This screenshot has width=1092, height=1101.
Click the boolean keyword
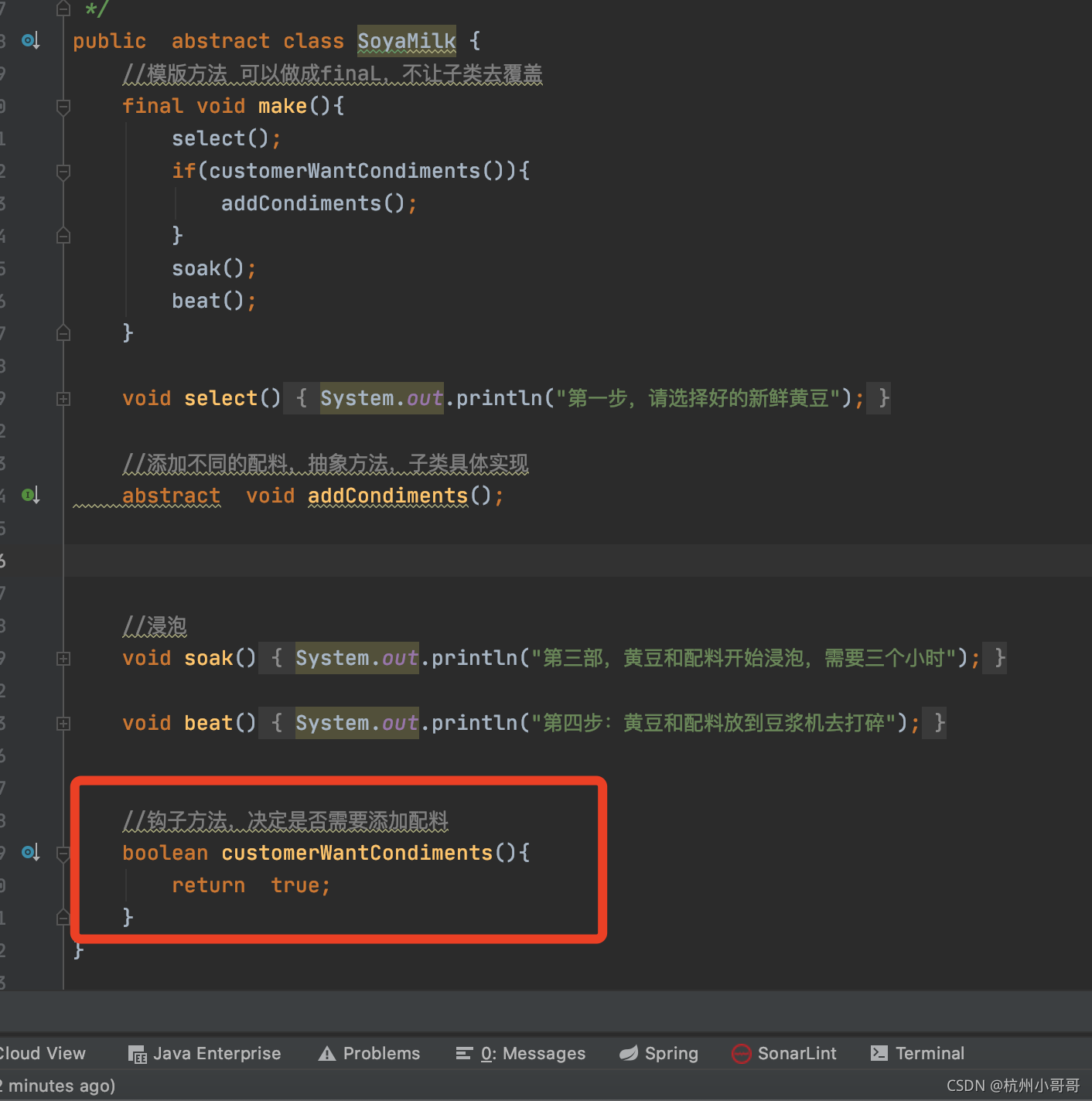(x=165, y=853)
